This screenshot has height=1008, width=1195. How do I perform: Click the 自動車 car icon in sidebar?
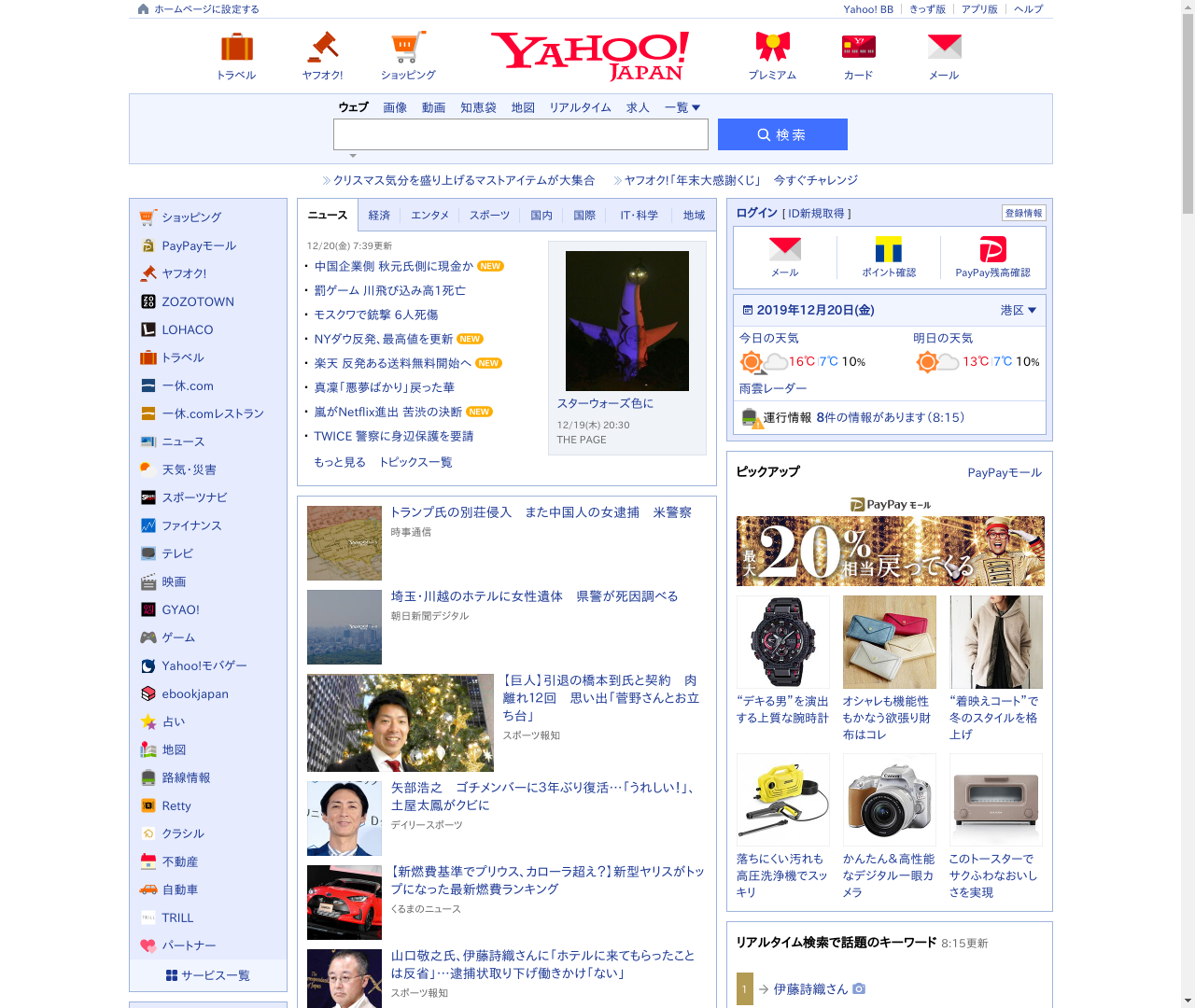[148, 889]
